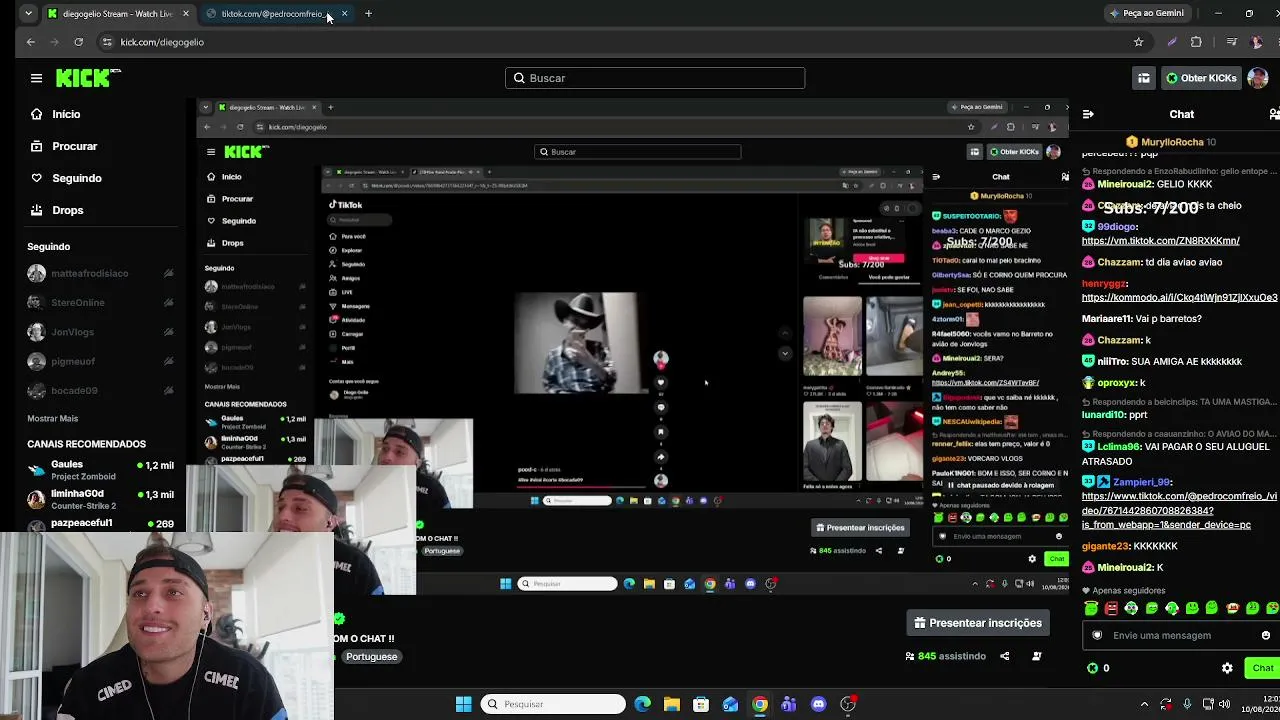View site information icon in address bar
This screenshot has width=1280, height=720.
coord(107,42)
